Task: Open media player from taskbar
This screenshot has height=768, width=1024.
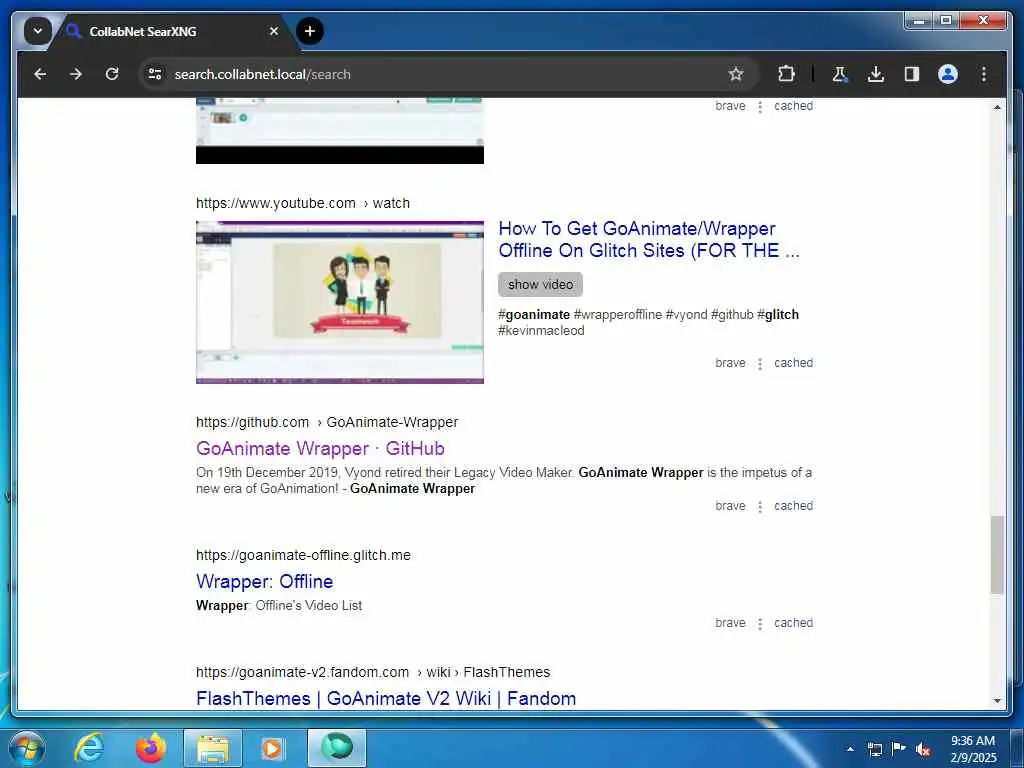Action: pyautogui.click(x=272, y=748)
